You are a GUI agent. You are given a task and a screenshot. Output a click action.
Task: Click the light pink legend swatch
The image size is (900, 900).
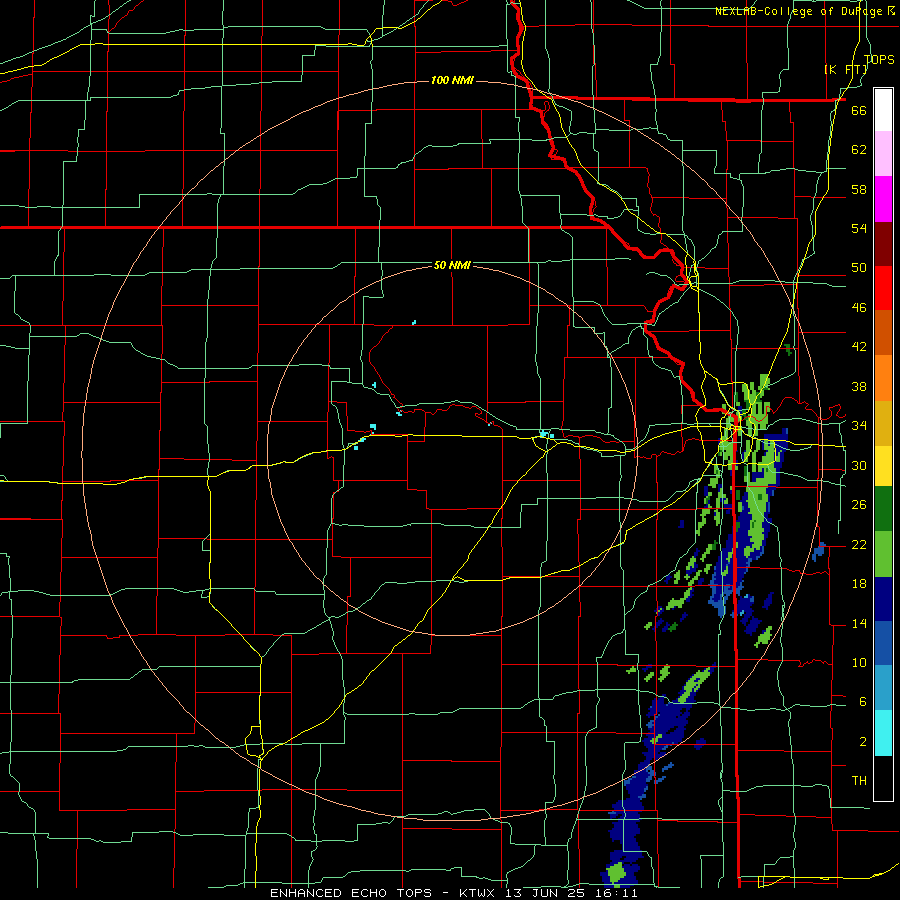(883, 154)
